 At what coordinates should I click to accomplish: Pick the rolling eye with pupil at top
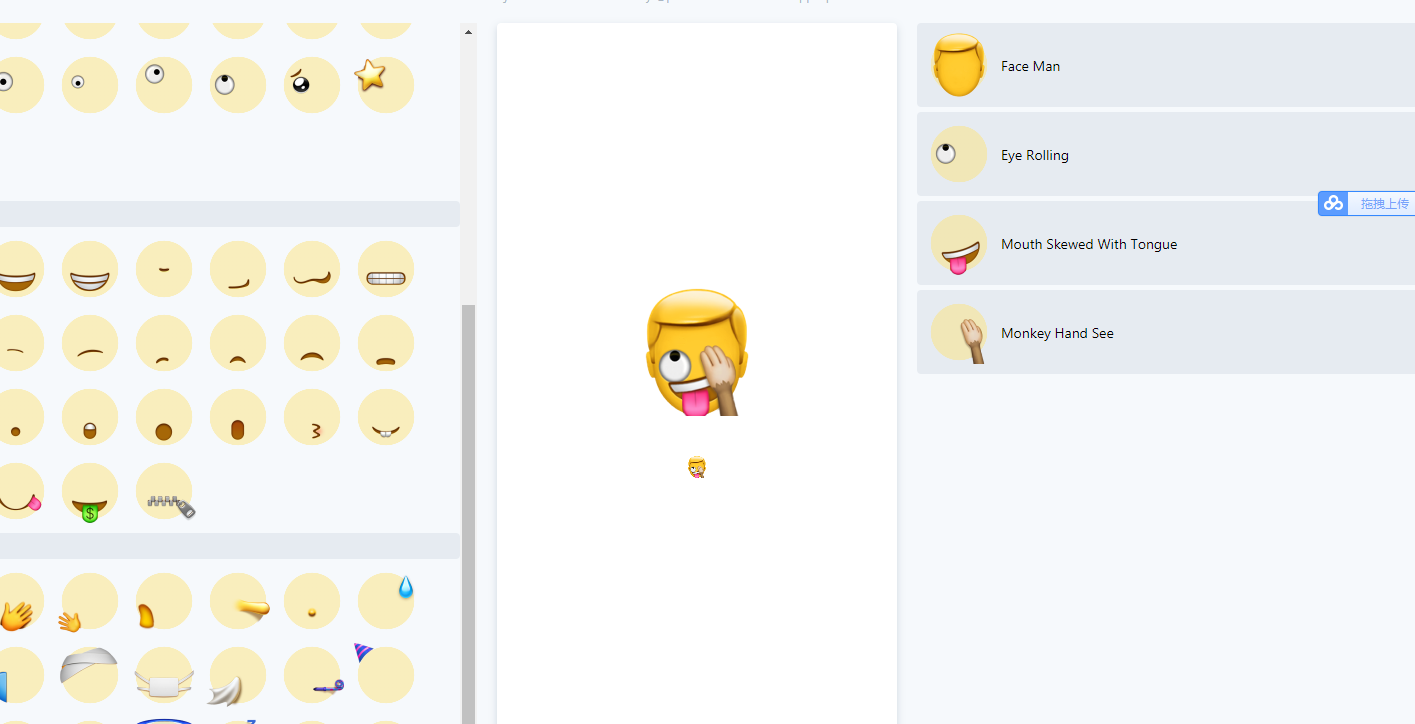[x=238, y=85]
